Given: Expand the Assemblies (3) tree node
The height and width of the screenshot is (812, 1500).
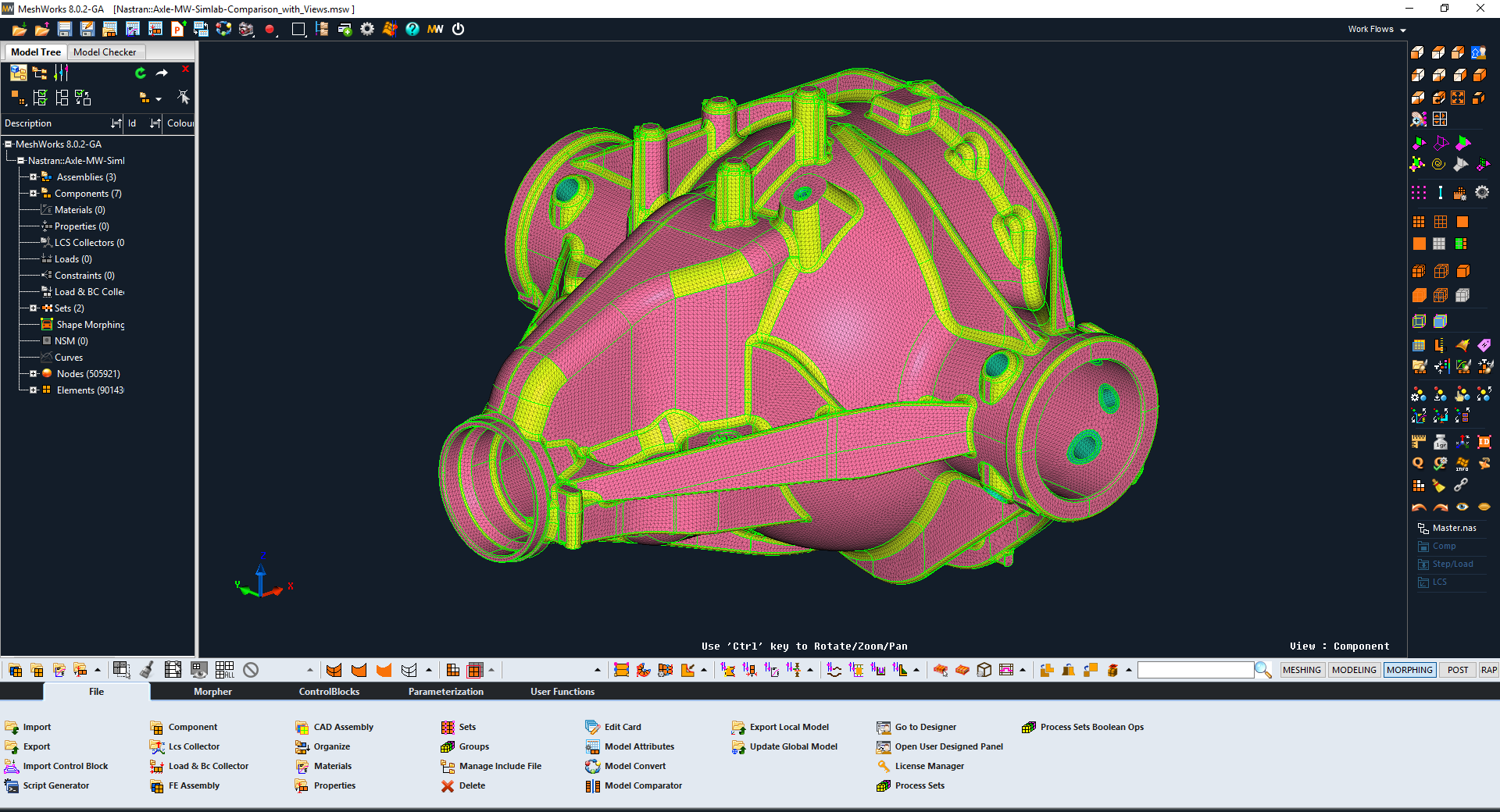Looking at the screenshot, I should [x=34, y=177].
